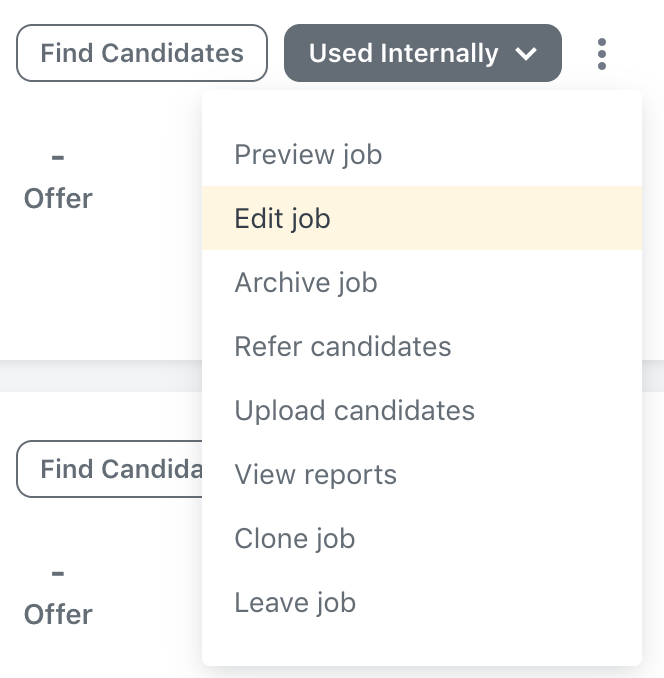Click the upper Offer stage label
Screen dimensions: 664x678
click(58, 198)
